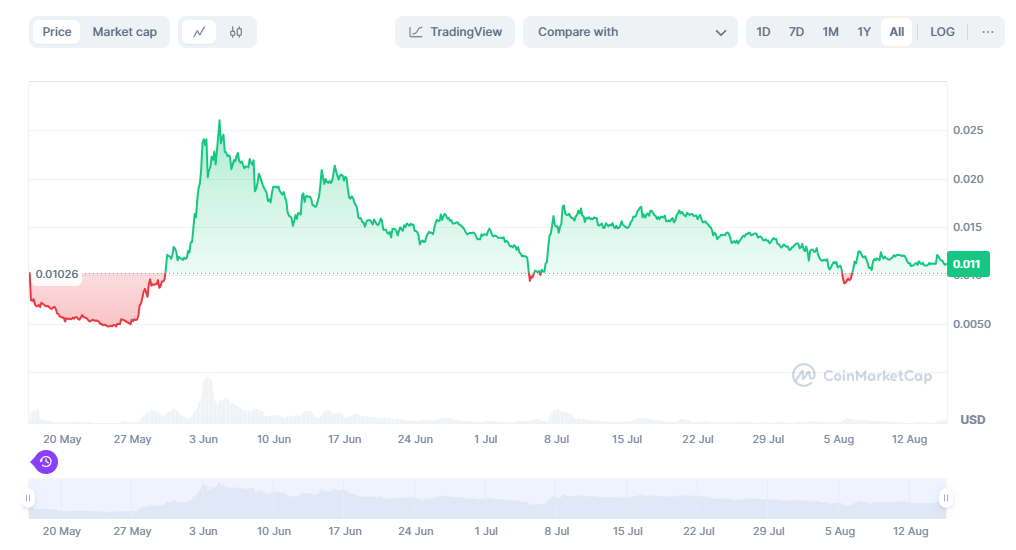Click the CoinMarketCap watermark logo
Viewport: 1016px width, 550px height.
tap(862, 375)
